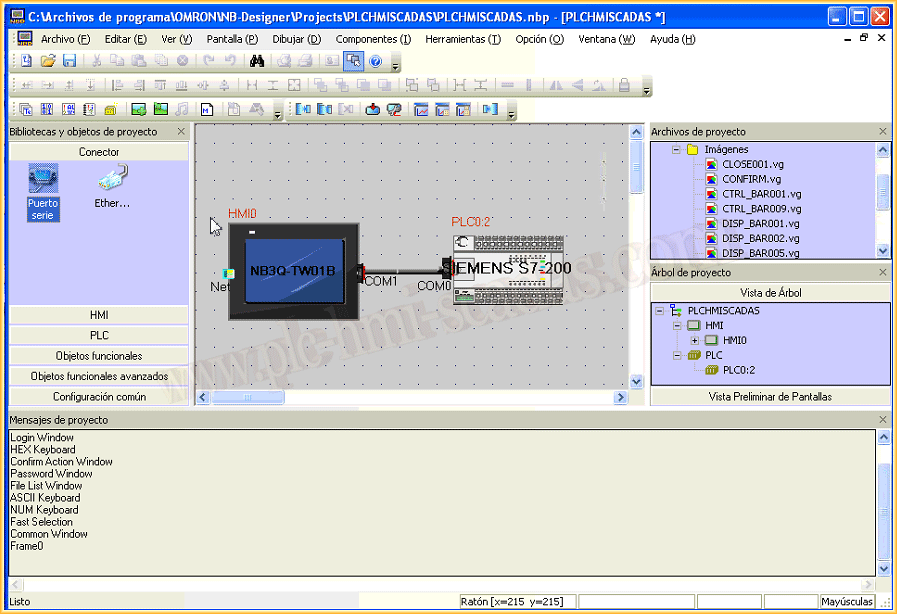Open the Herramientas menu
The width and height of the screenshot is (897, 614).
click(x=462, y=39)
